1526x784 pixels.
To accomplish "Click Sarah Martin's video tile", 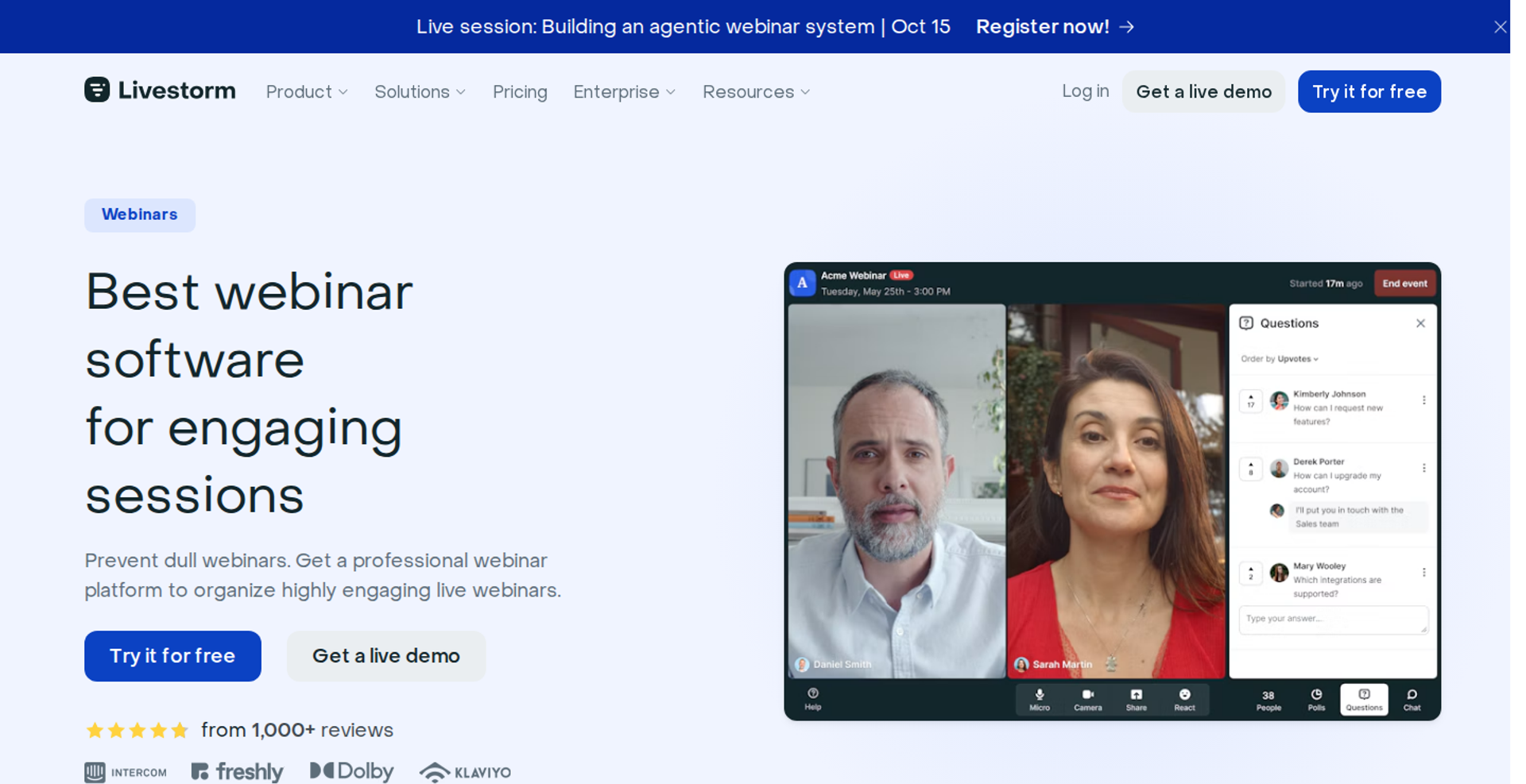I will (1116, 491).
